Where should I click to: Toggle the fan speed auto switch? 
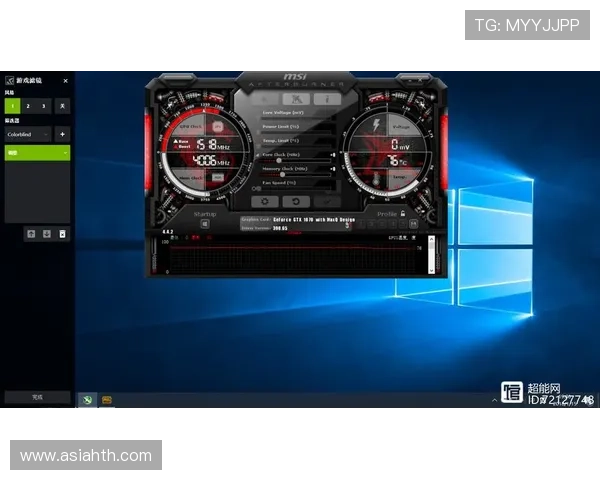click(x=256, y=189)
